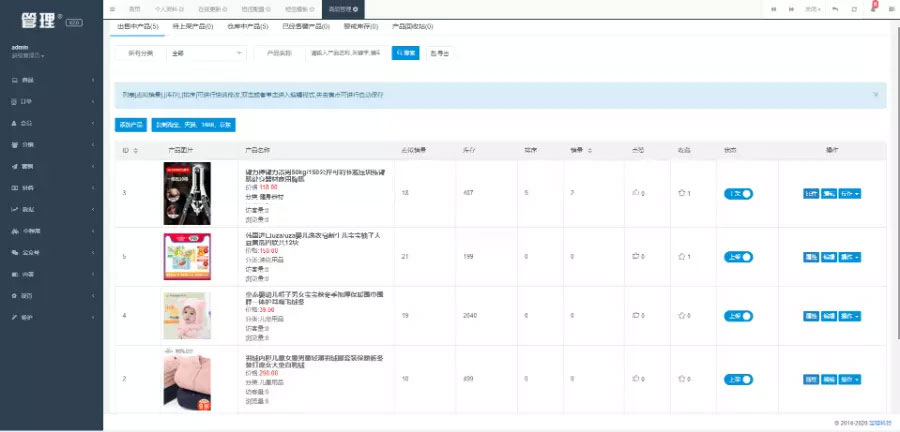Viewport: 900px width, 432px height.
Task: Toggle the status switch for product 5
Action: click(739, 256)
